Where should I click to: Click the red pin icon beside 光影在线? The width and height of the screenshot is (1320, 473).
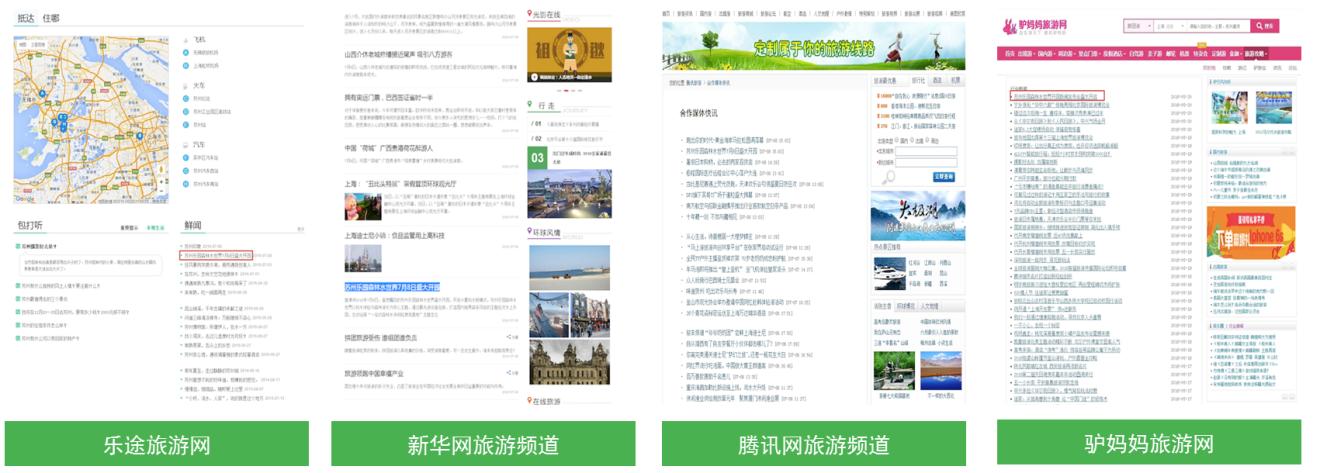530,16
